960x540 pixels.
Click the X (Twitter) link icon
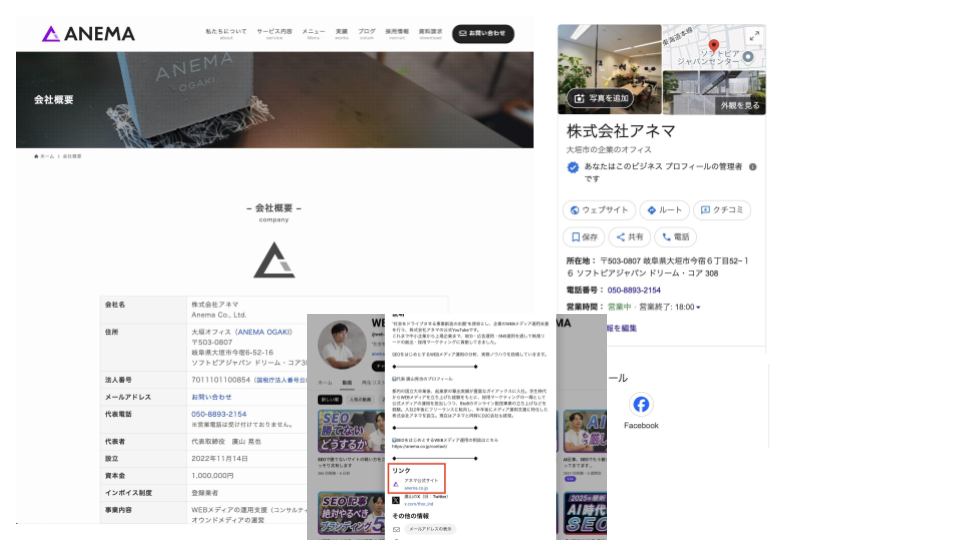pyautogui.click(x=396, y=498)
